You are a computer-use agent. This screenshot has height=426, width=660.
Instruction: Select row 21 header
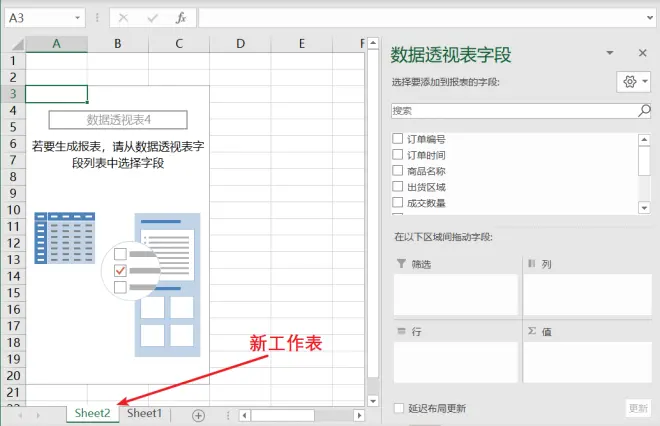13,392
